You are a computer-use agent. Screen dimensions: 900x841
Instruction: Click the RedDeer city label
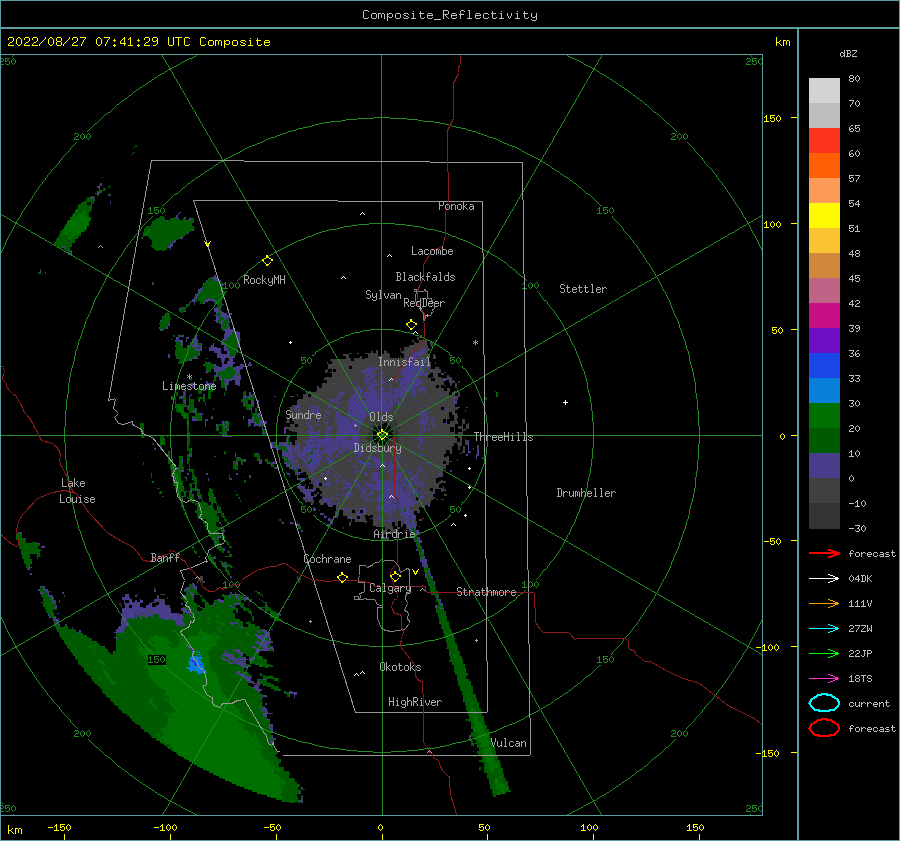point(424,303)
